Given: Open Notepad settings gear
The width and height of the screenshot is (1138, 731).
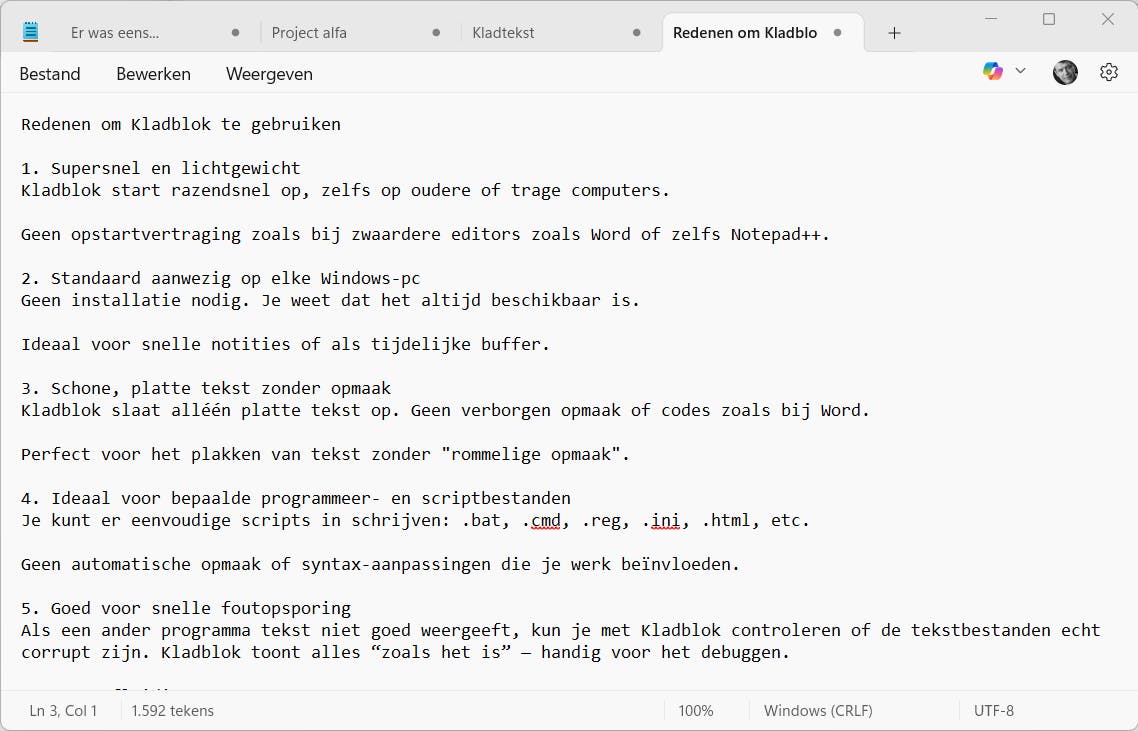Looking at the screenshot, I should [1108, 72].
